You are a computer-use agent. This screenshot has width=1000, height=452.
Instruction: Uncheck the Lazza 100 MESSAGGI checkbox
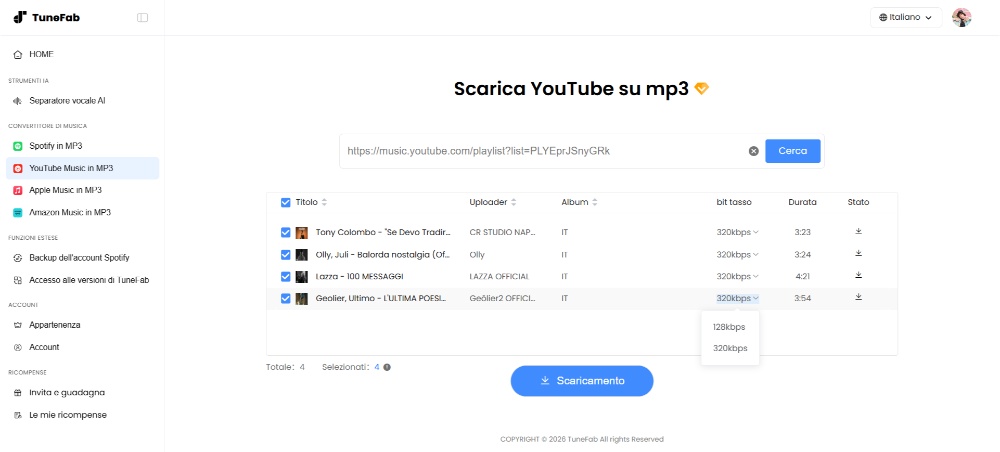pos(286,277)
